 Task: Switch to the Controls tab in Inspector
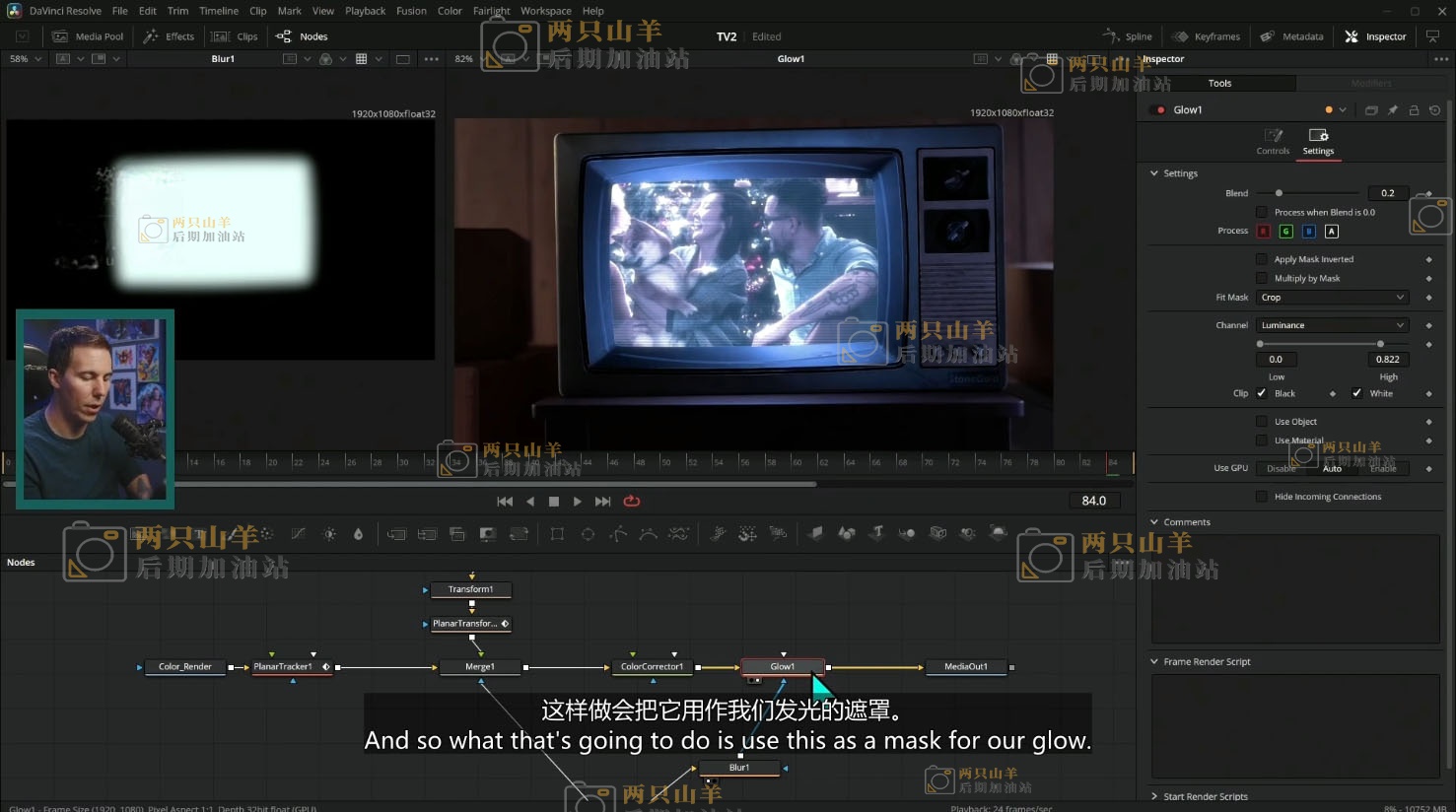(1273, 141)
